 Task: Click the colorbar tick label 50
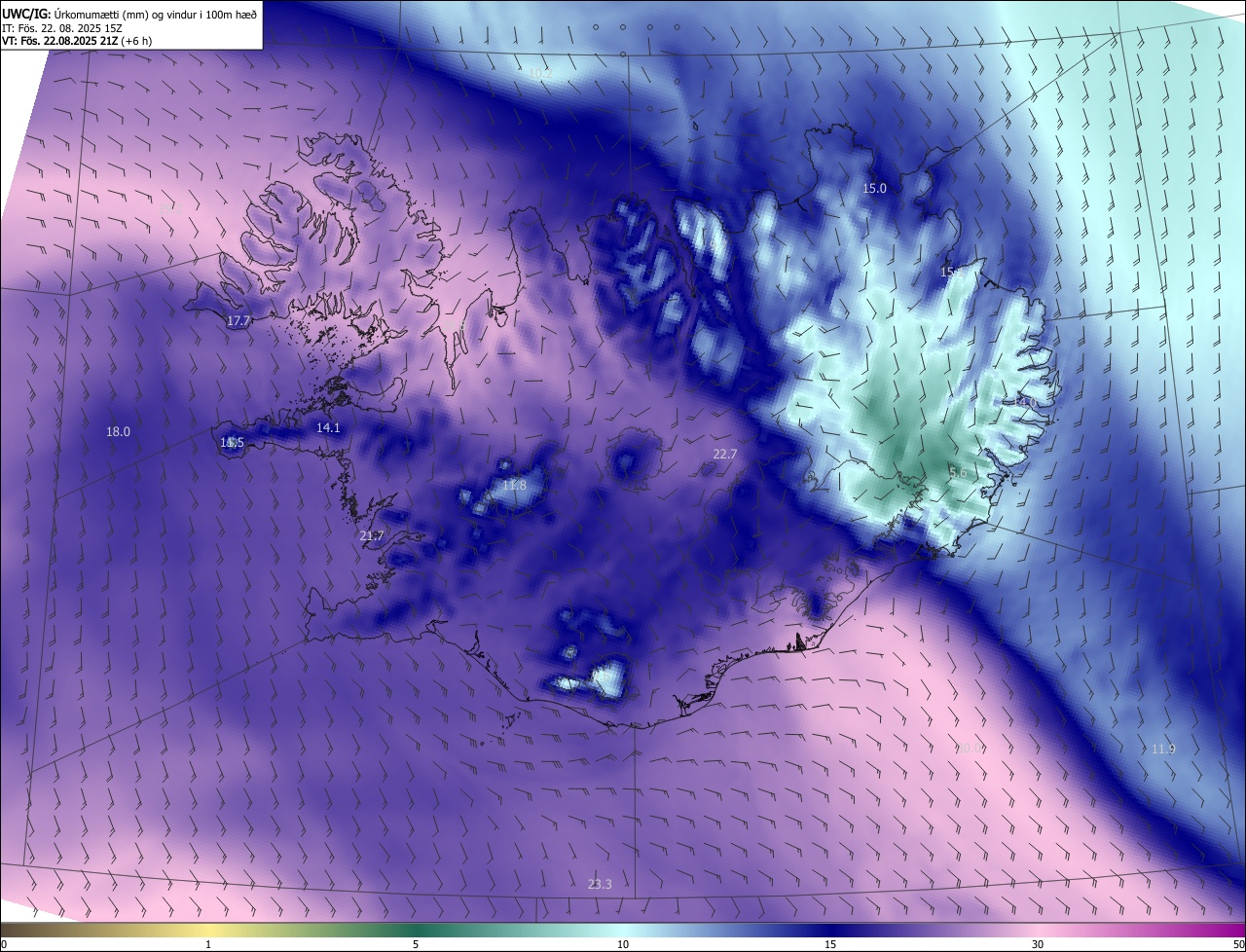point(1238,944)
